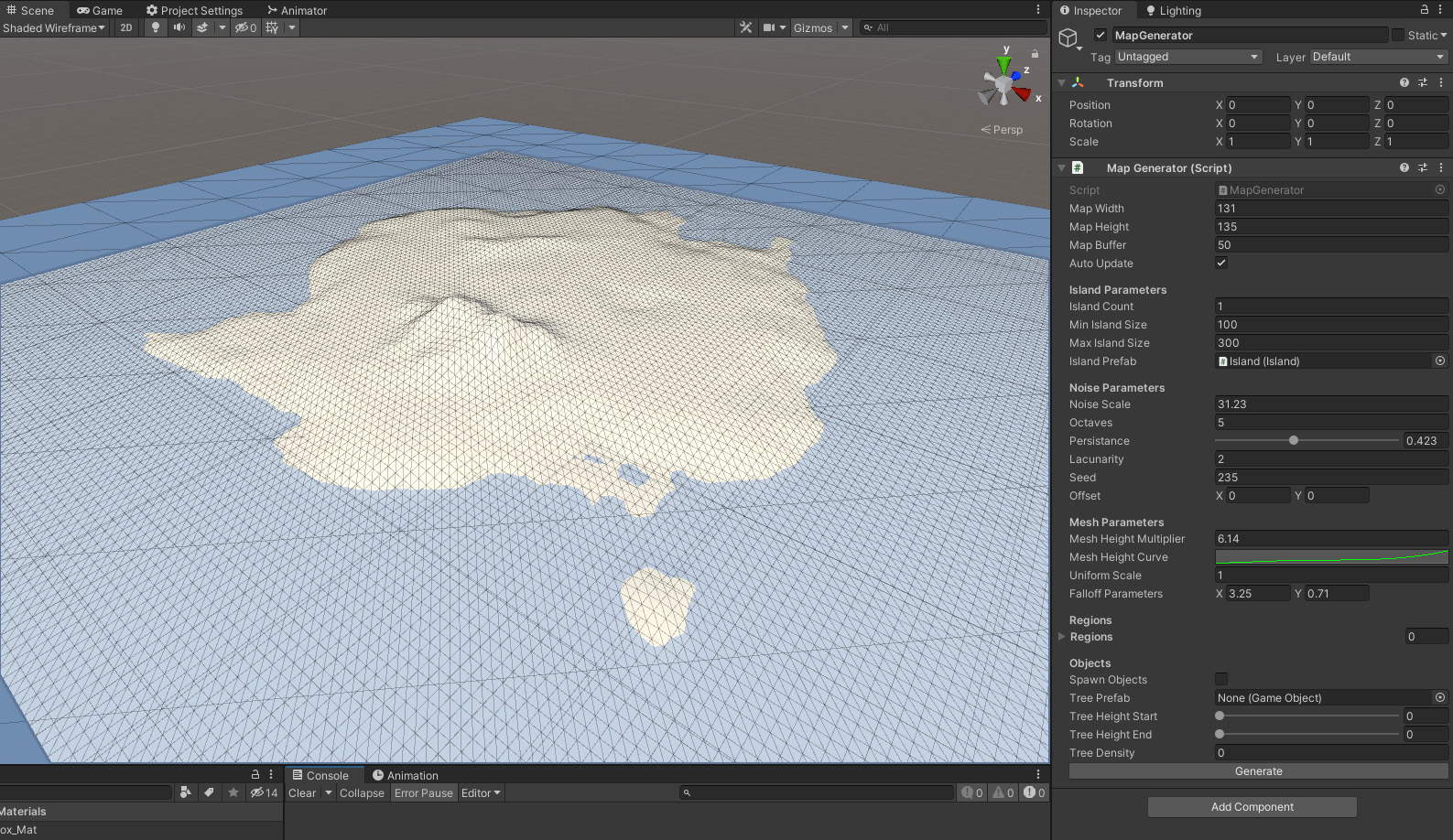
Task: Click the Transform component help icon
Action: tap(1404, 82)
